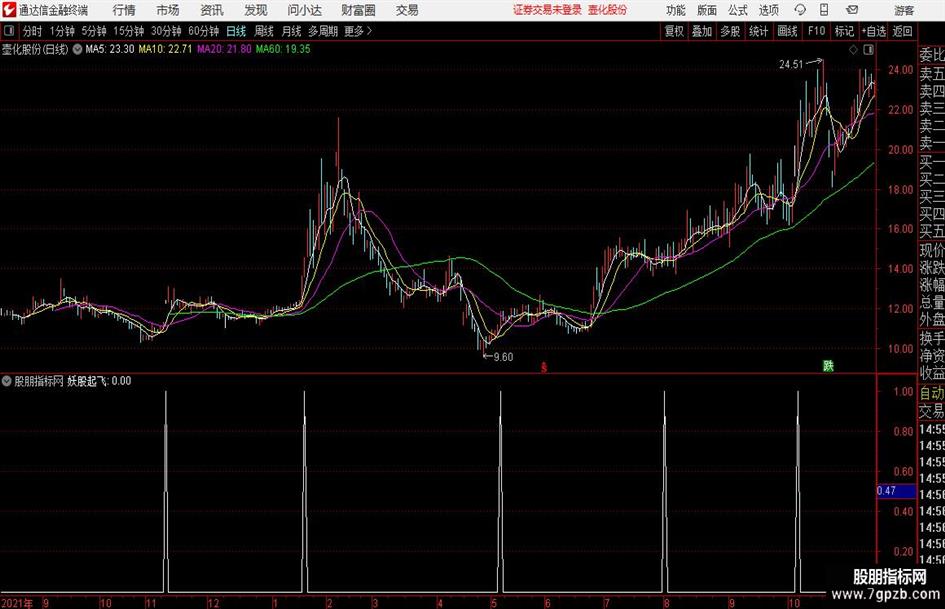Open the 问小达 menu
Screen dimensions: 945x609
coord(304,10)
